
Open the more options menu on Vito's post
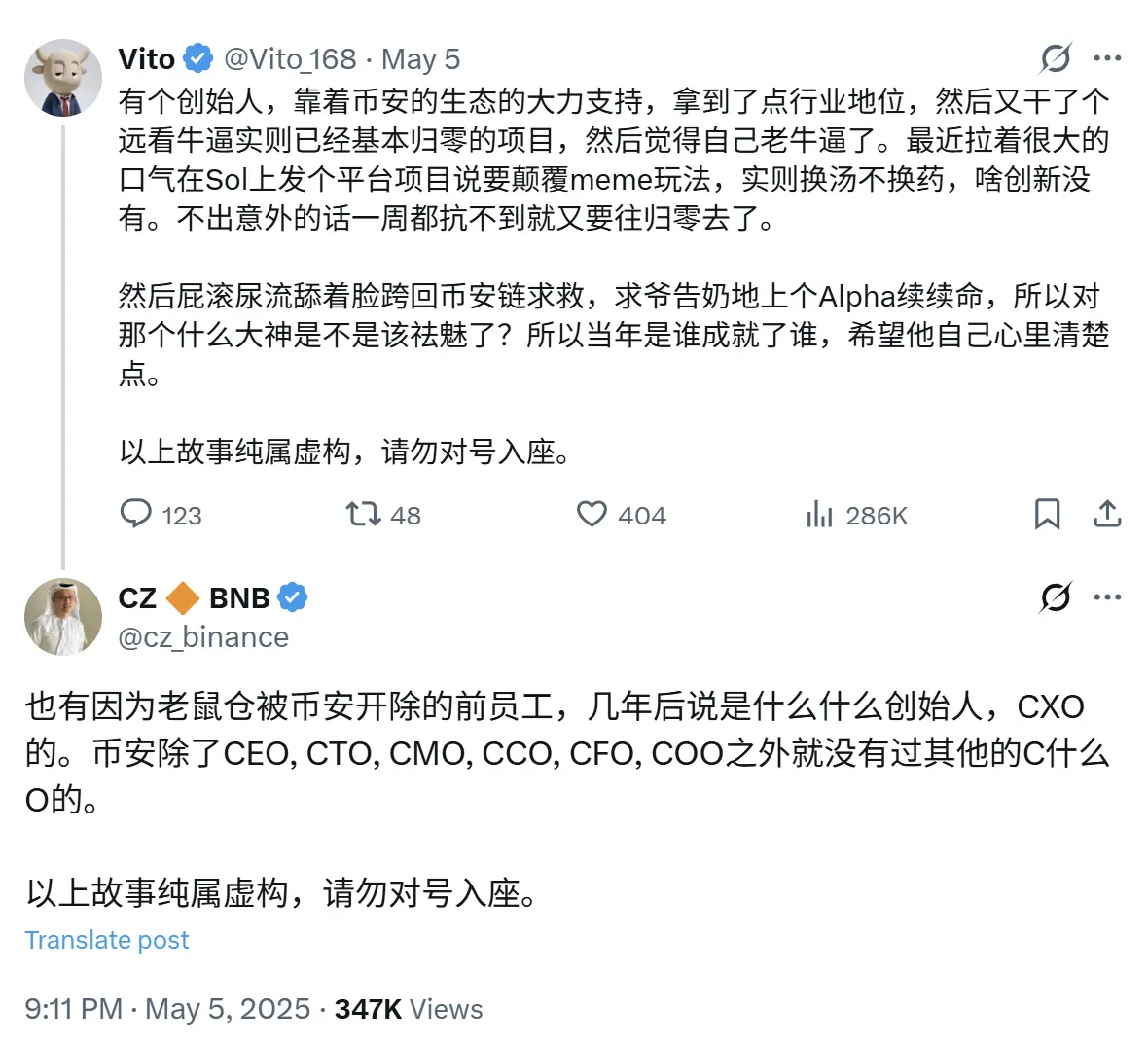coord(1108,57)
